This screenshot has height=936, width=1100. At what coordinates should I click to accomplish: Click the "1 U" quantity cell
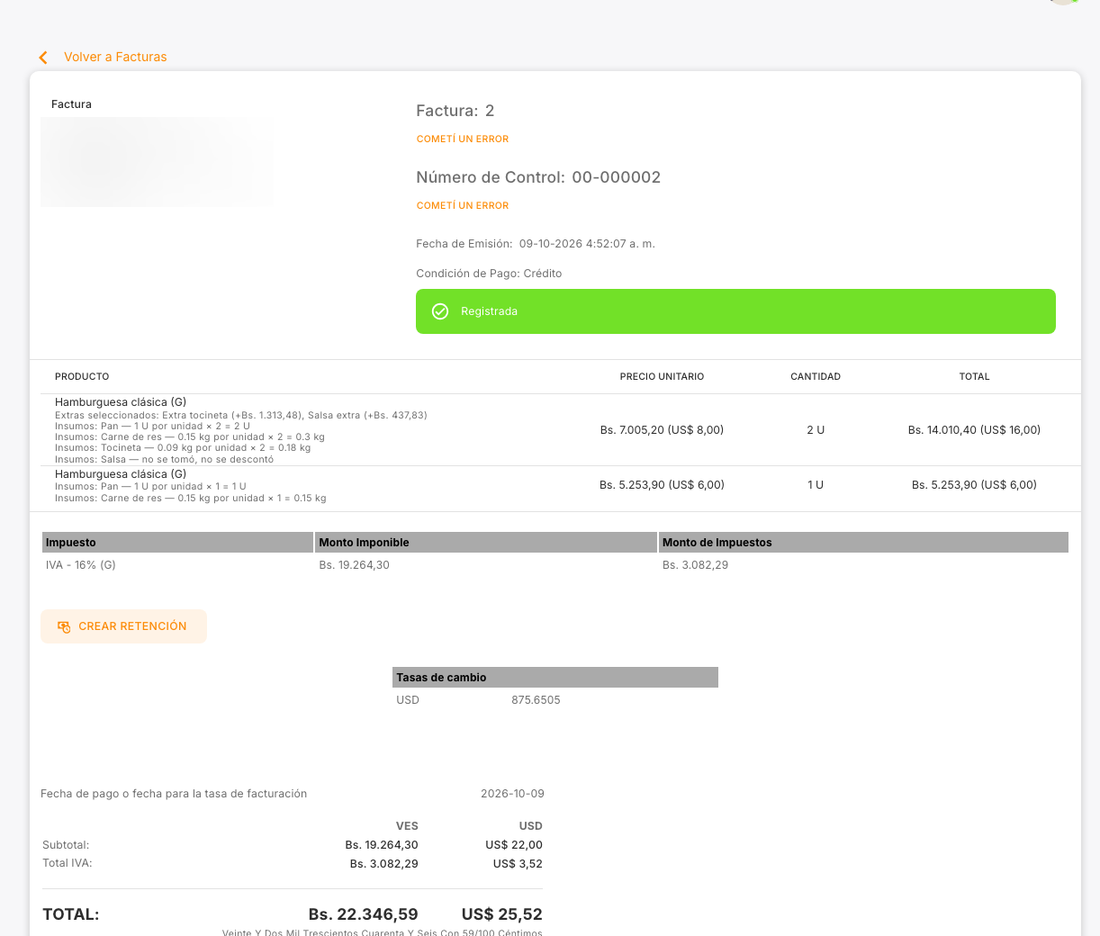(815, 485)
